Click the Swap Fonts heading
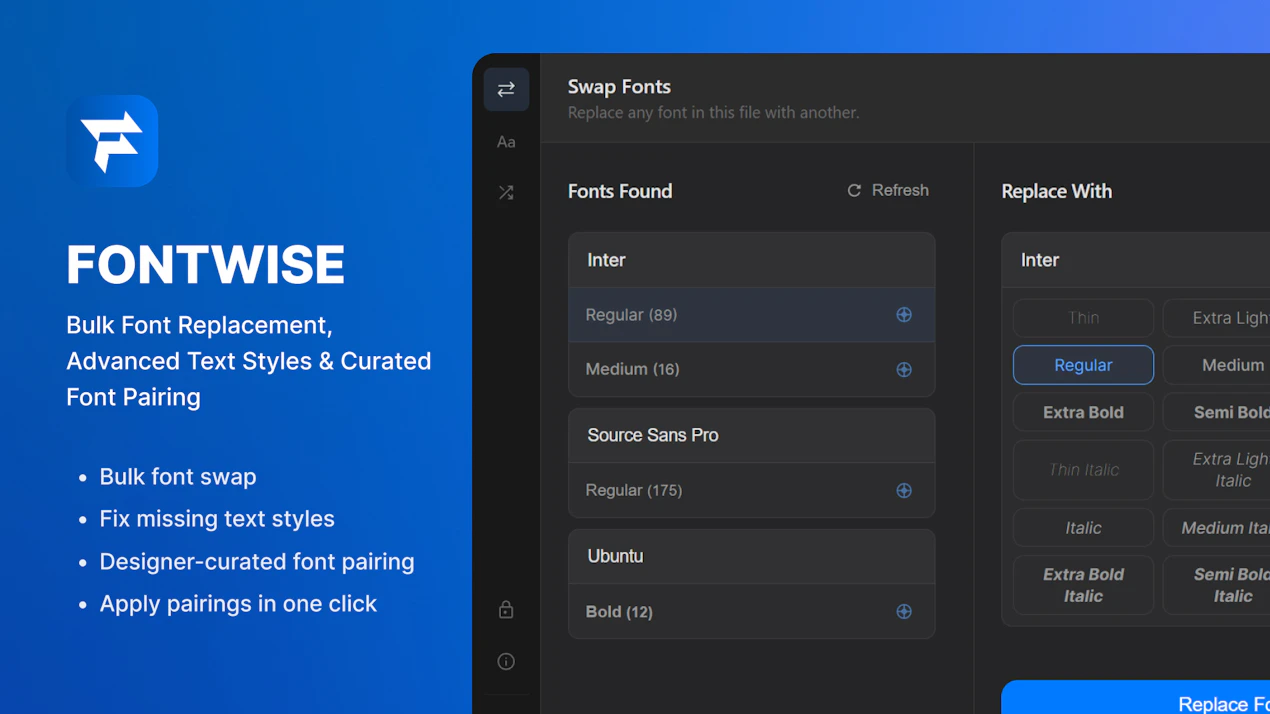The width and height of the screenshot is (1270, 714). click(619, 87)
